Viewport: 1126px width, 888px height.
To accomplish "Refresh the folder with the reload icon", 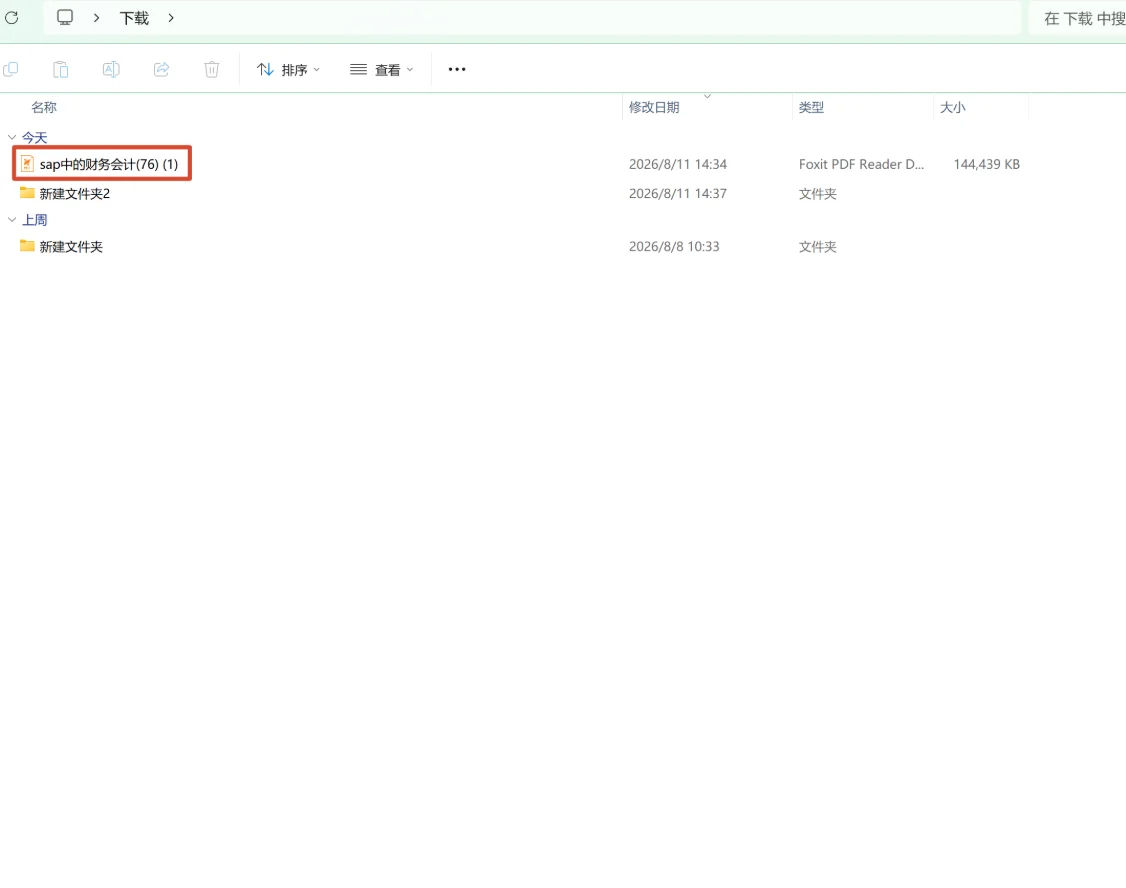I will pyautogui.click(x=11, y=17).
